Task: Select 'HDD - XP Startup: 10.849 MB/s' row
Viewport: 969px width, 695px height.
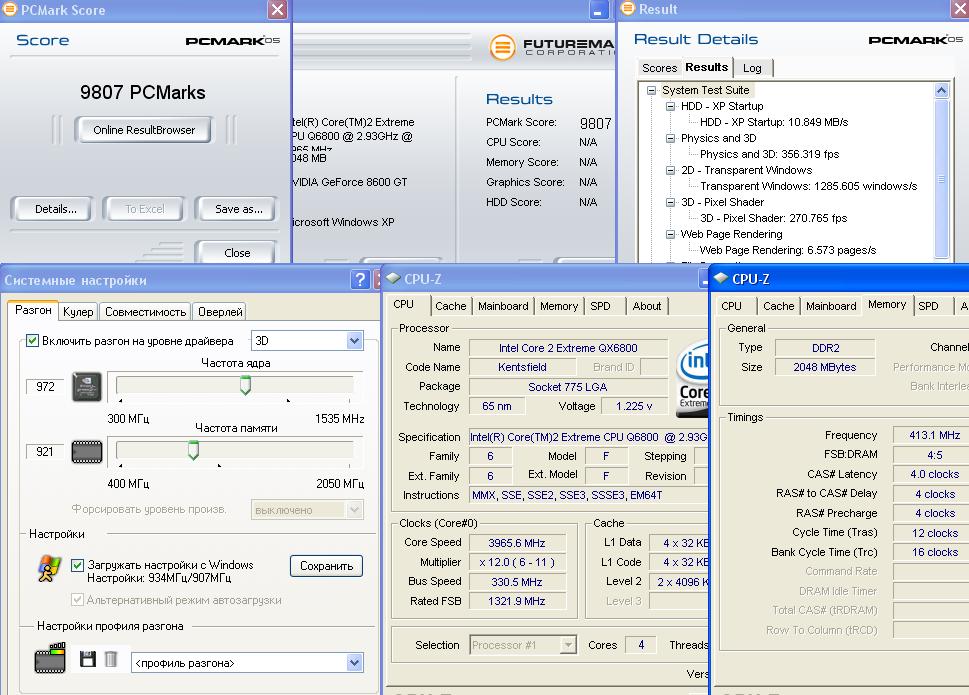Action: [x=774, y=122]
